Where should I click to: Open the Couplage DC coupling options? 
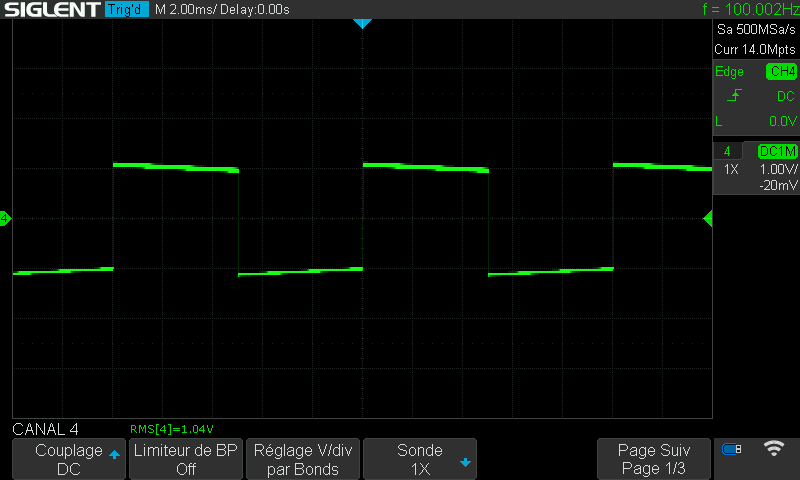point(68,459)
